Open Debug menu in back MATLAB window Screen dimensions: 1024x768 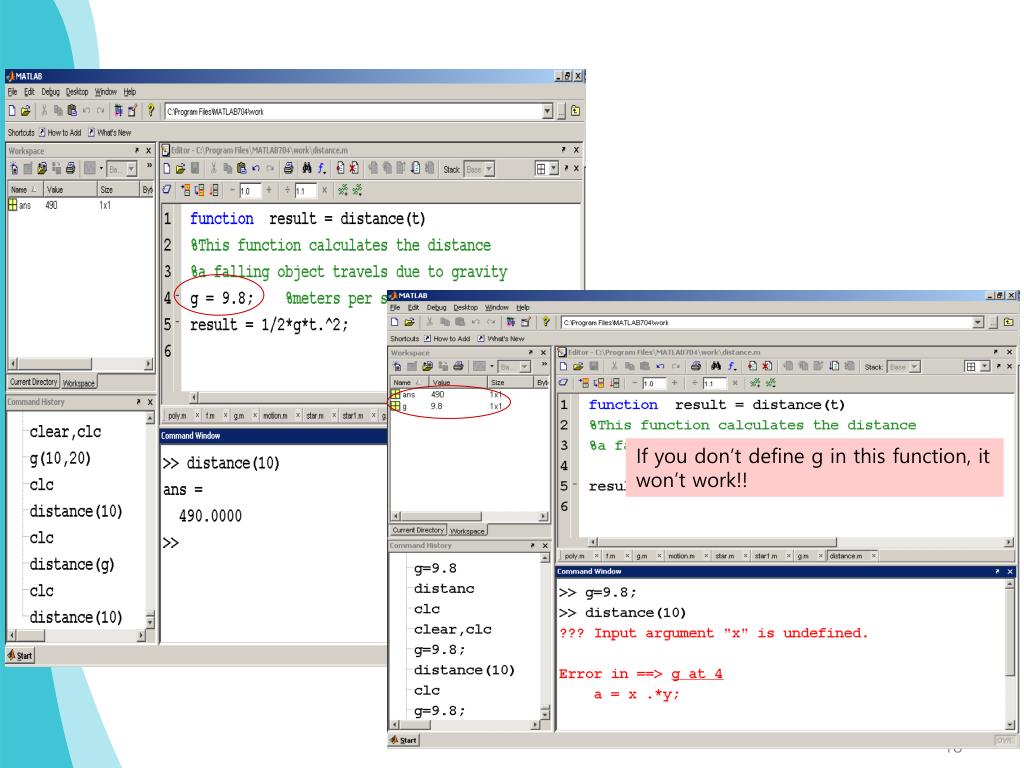50,92
